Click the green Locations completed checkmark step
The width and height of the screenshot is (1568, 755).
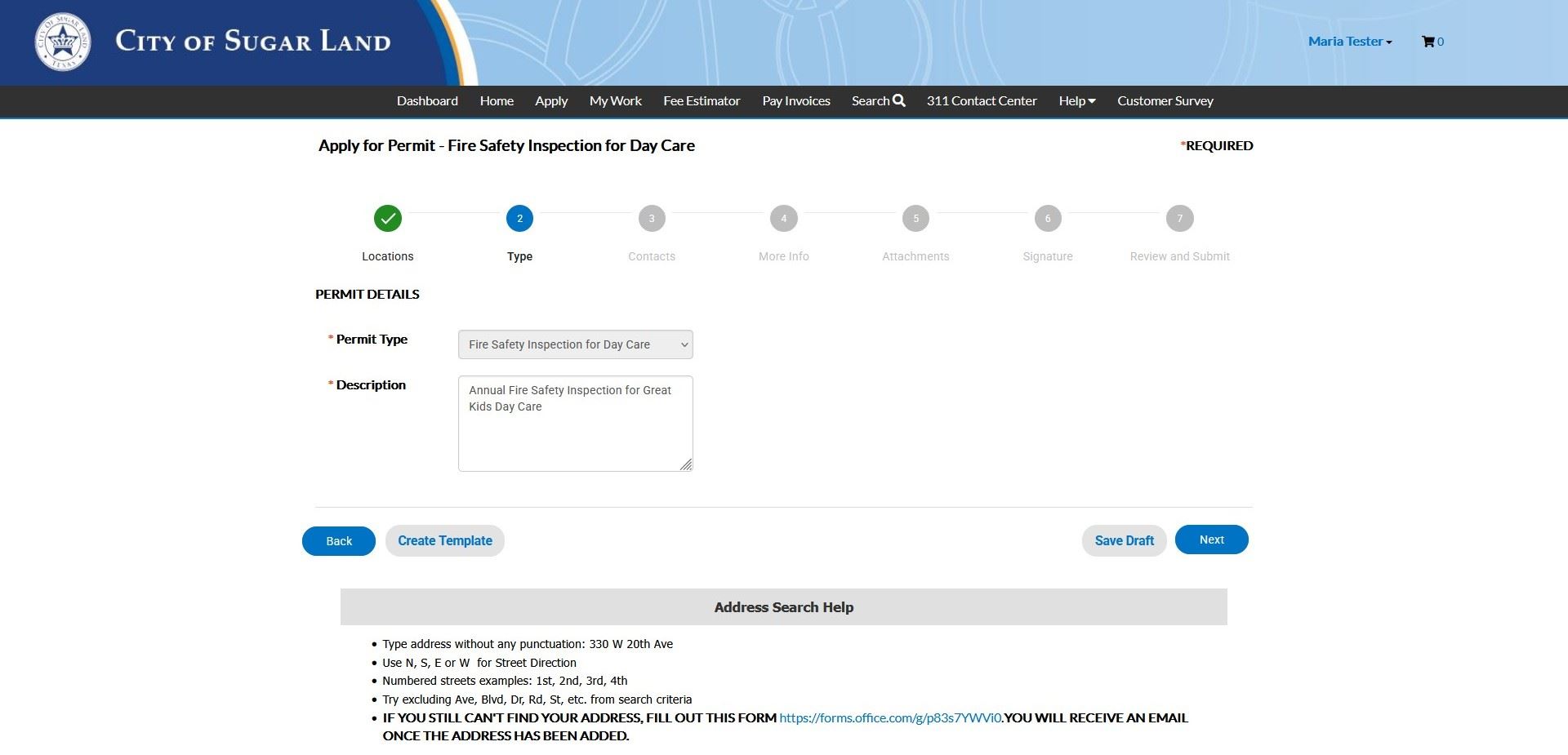pyautogui.click(x=387, y=218)
